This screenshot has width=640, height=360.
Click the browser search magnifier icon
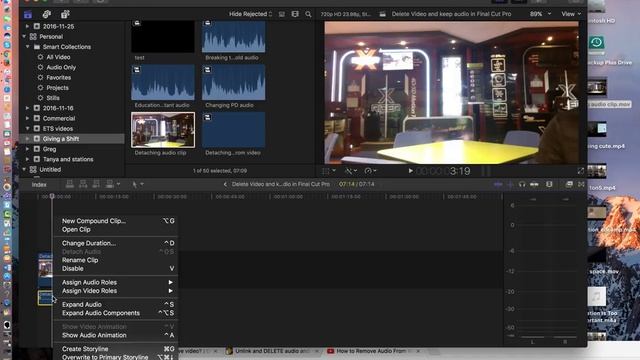308,14
